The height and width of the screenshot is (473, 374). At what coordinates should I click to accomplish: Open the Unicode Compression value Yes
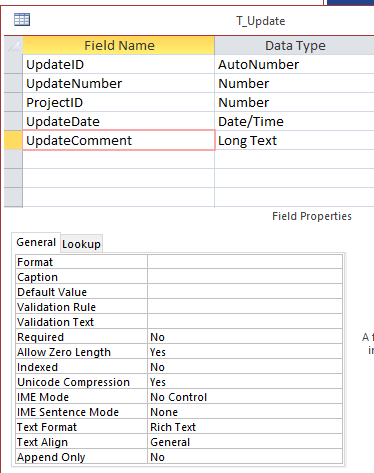245,382
